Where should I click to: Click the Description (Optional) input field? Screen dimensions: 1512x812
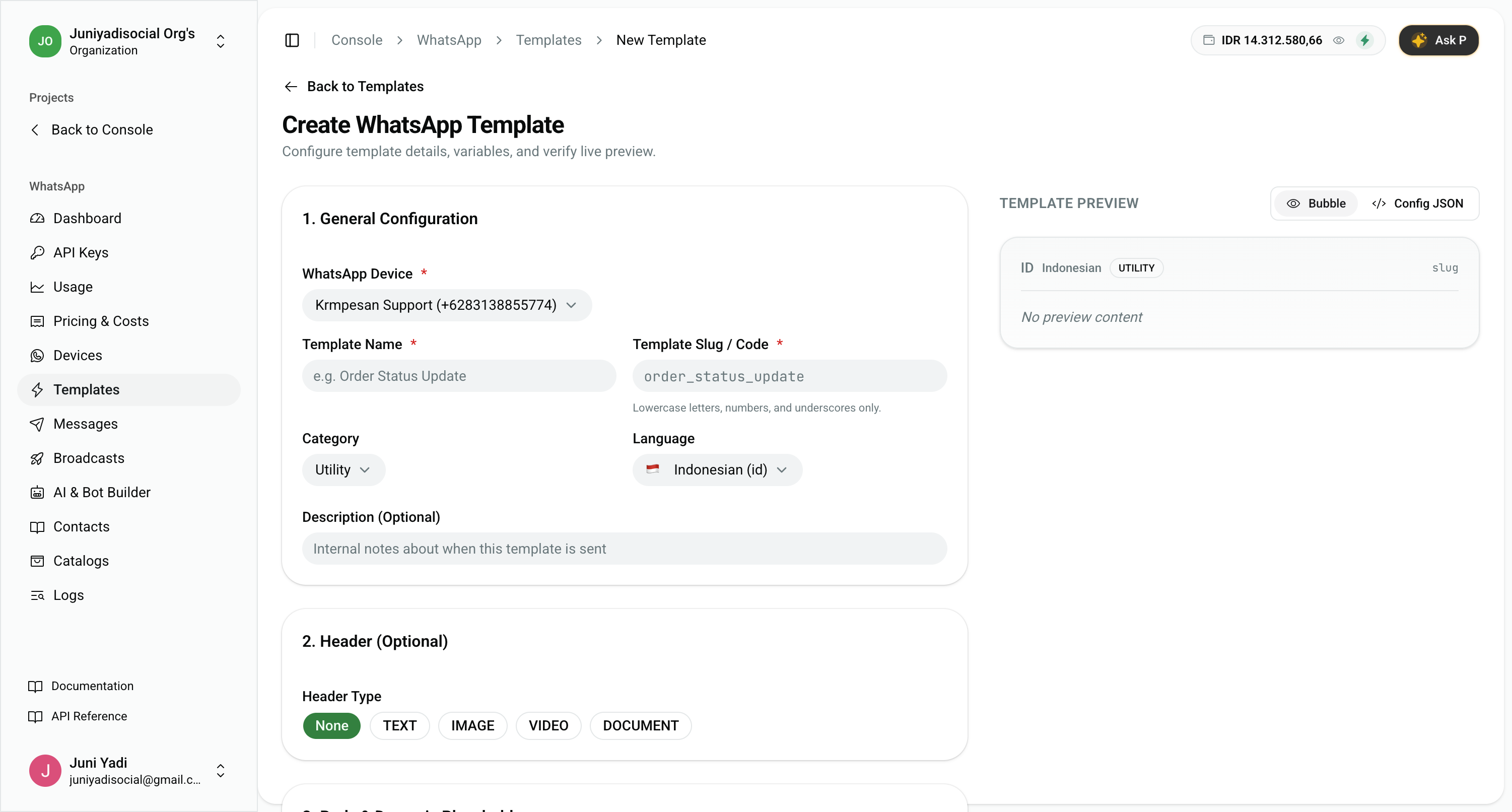point(625,549)
